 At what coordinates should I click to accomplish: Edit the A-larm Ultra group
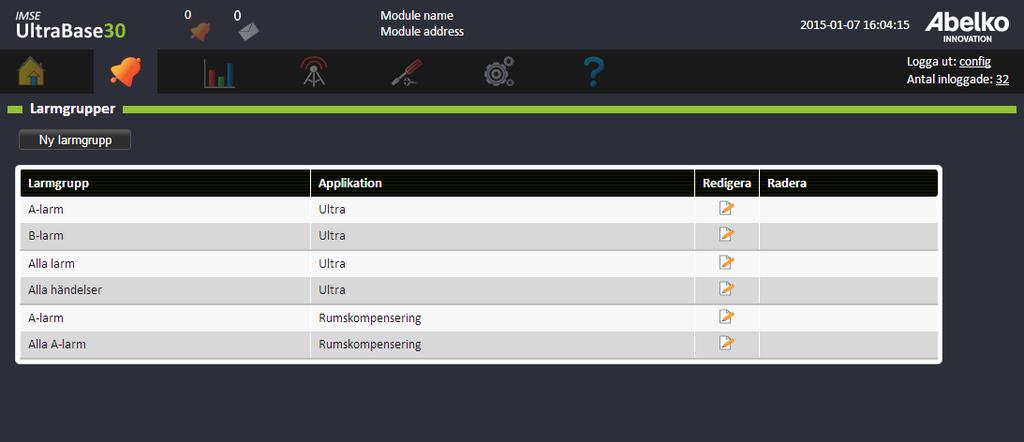[x=727, y=208]
